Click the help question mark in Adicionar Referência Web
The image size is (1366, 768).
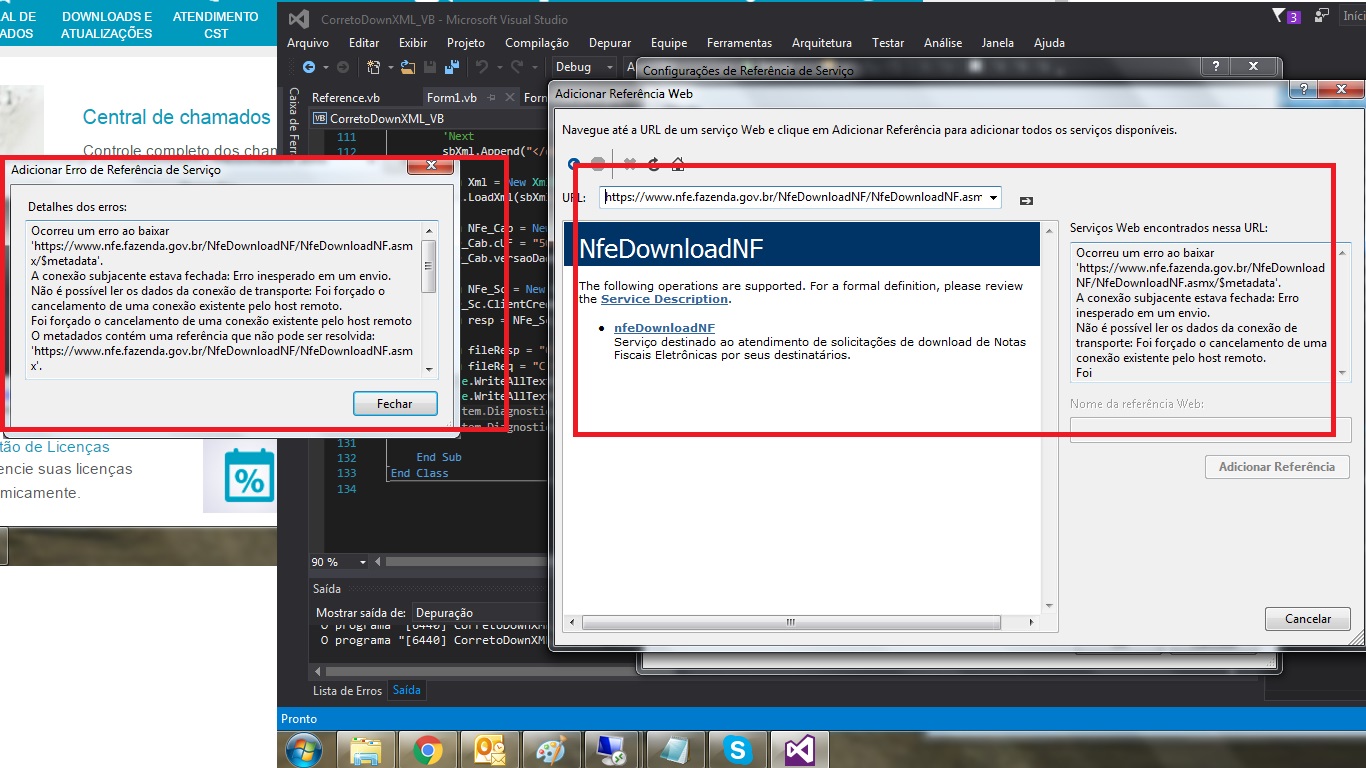(x=1302, y=90)
